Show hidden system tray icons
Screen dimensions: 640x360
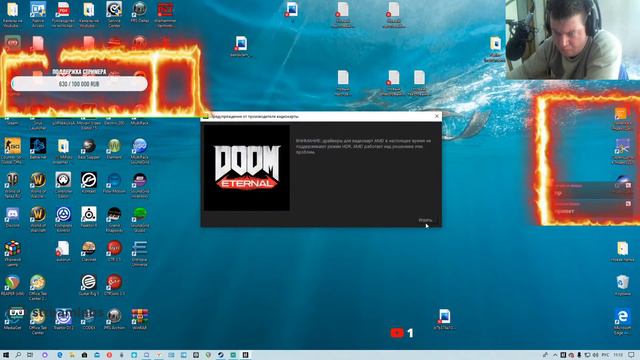554,355
